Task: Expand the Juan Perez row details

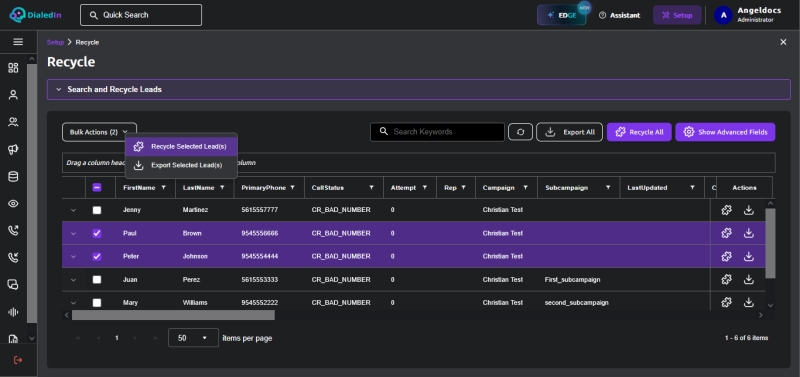Action: [73, 280]
